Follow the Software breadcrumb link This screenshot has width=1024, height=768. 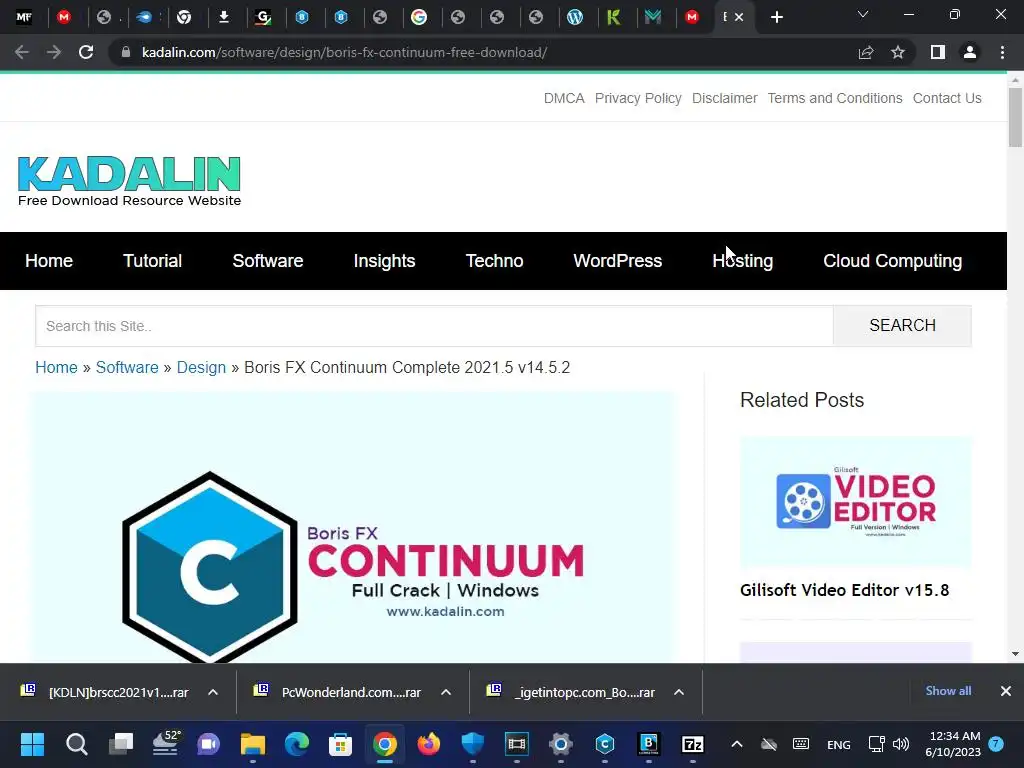click(x=127, y=367)
